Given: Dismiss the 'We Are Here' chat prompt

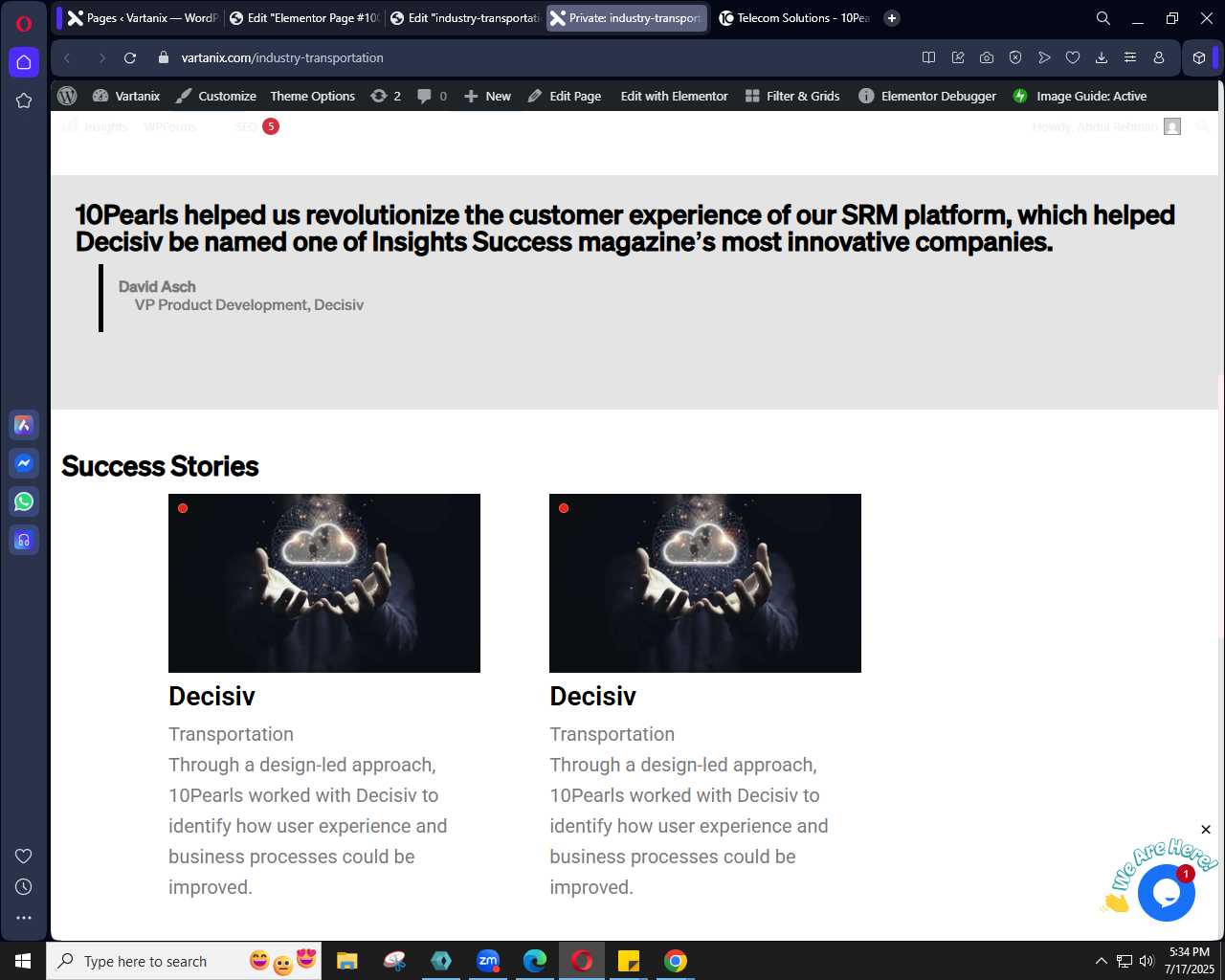Looking at the screenshot, I should click(x=1206, y=830).
